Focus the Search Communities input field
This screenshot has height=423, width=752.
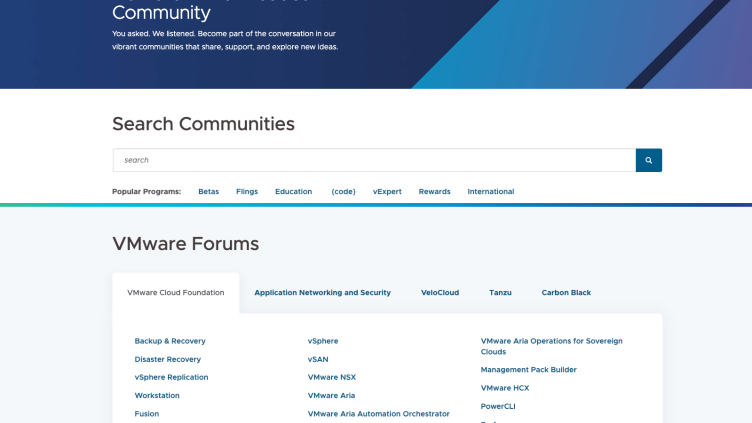pos(375,160)
